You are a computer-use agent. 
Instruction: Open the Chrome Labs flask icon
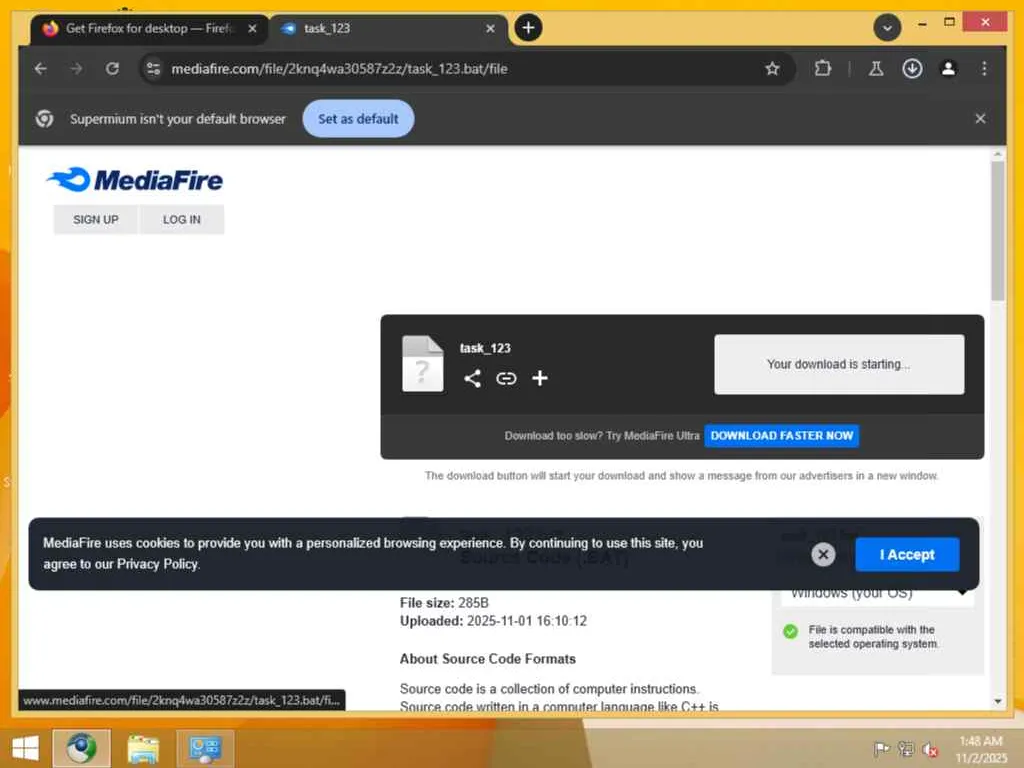coord(876,69)
